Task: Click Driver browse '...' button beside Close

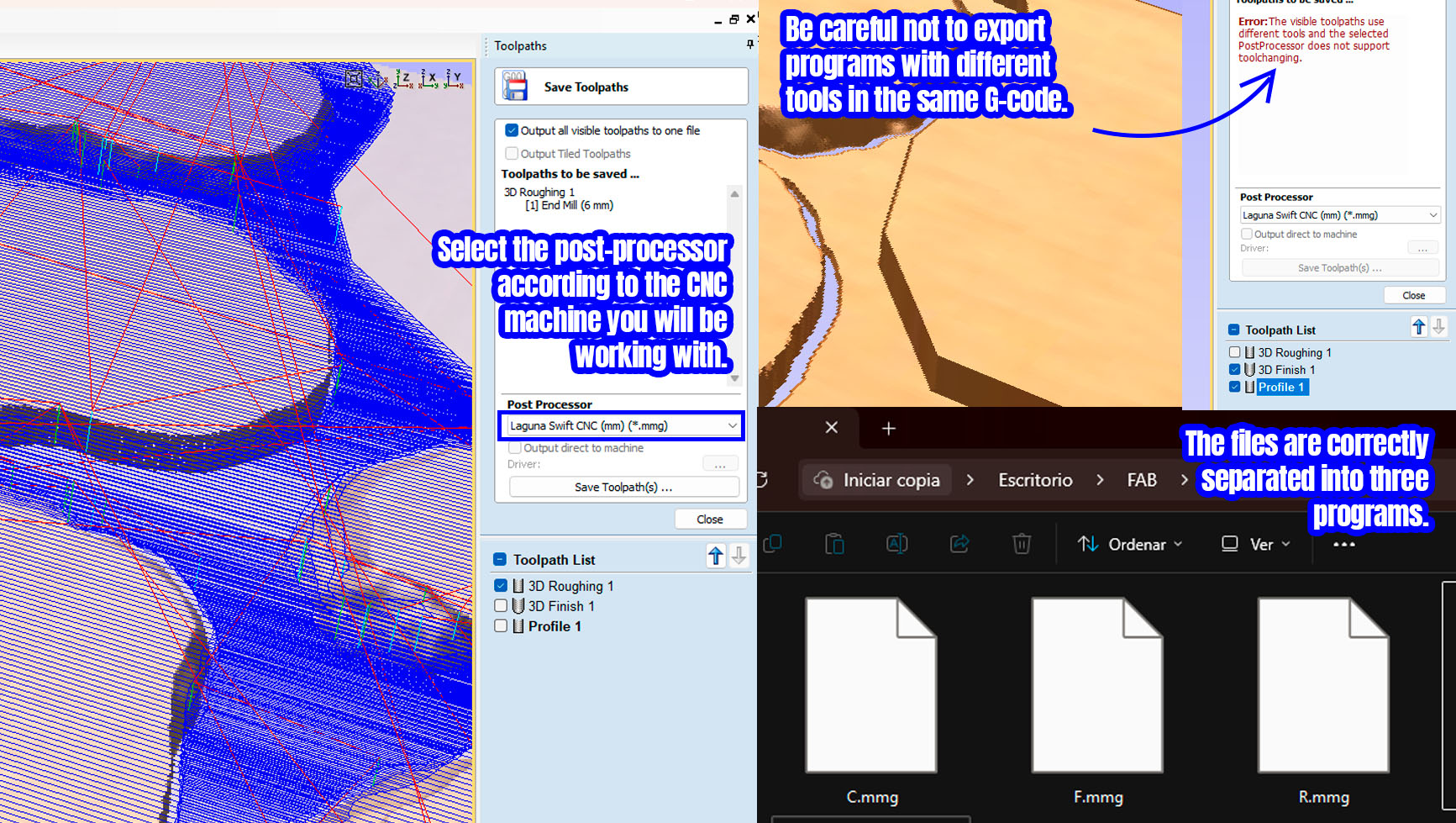Action: pyautogui.click(x=720, y=465)
